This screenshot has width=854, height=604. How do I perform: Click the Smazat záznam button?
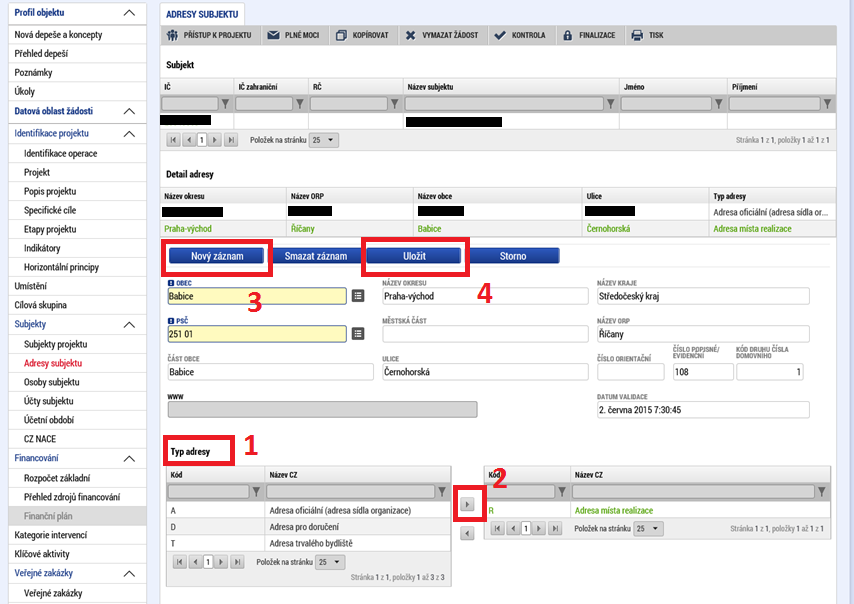click(x=315, y=256)
